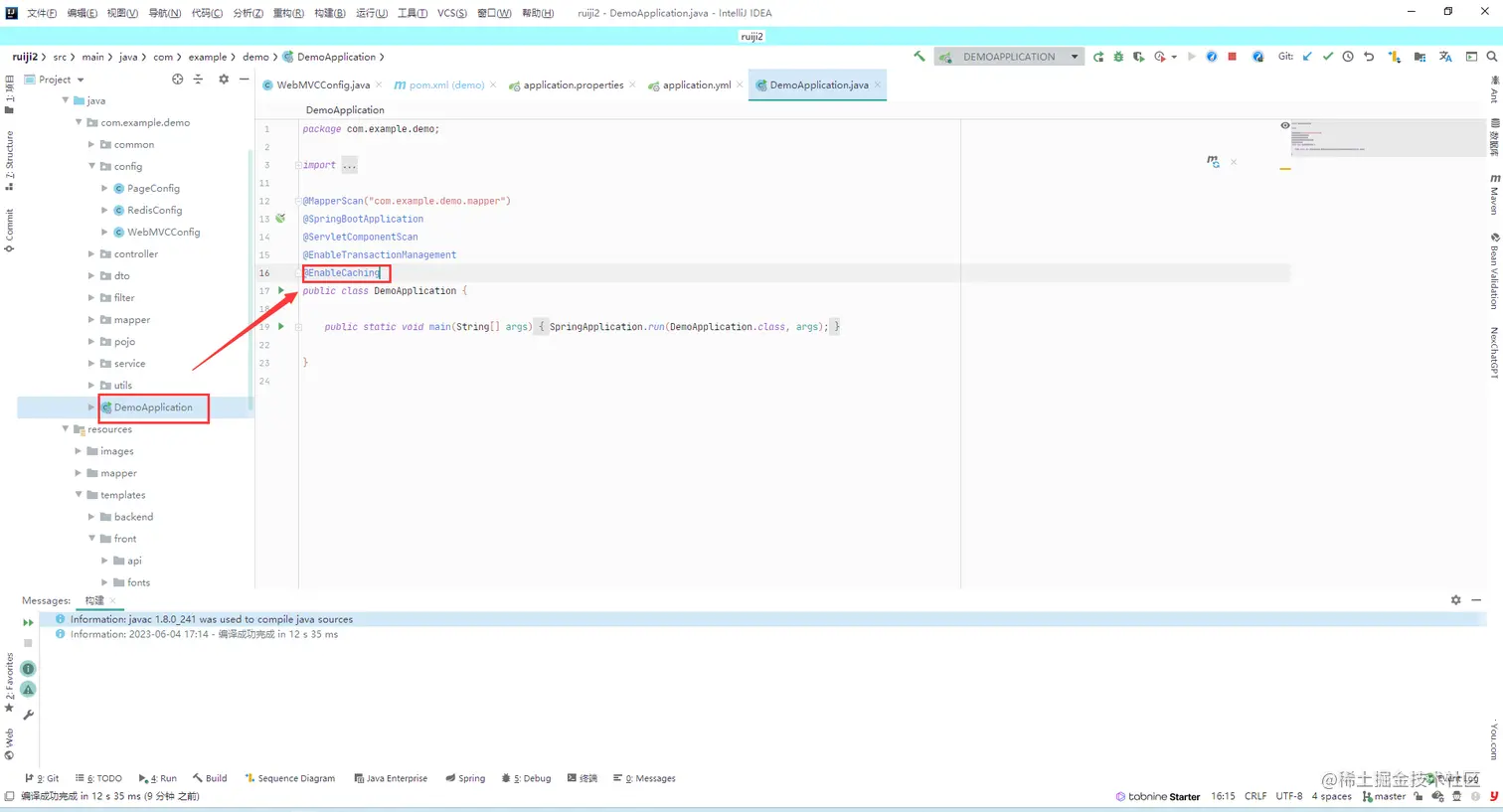Update project with the blue Git arrow
The width and height of the screenshot is (1503, 812).
[x=1307, y=57]
